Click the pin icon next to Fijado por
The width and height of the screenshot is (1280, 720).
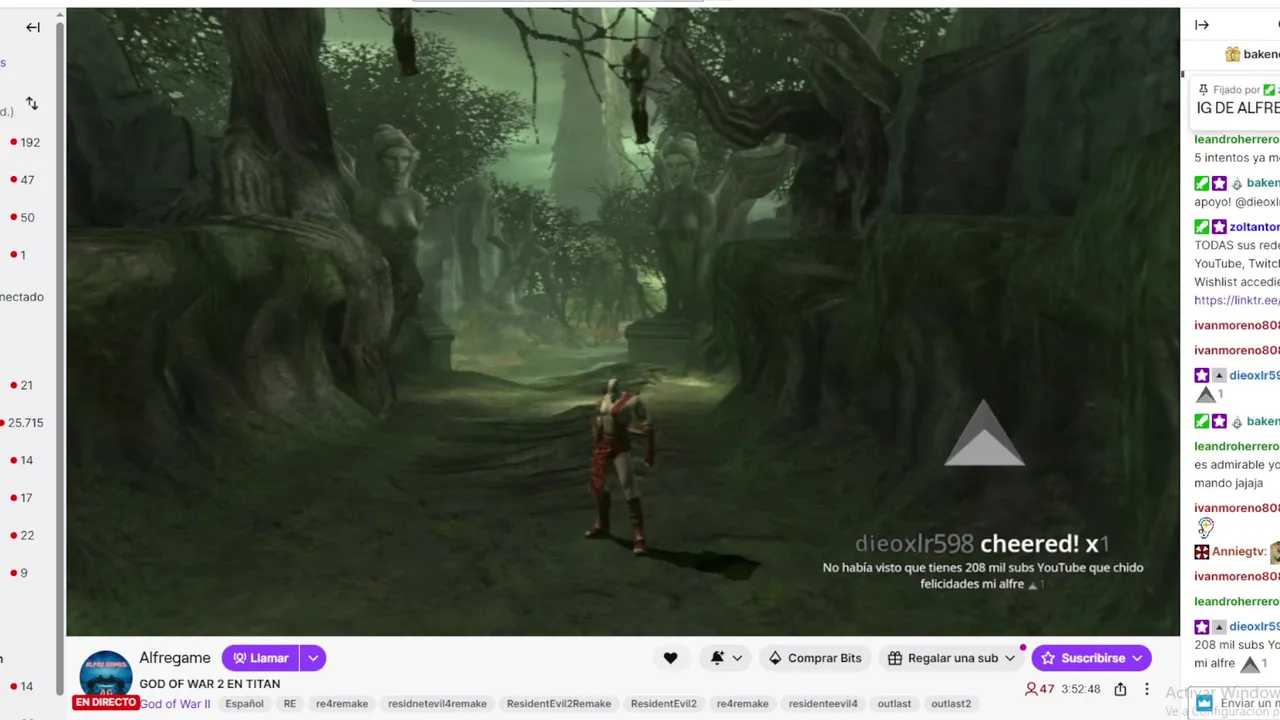(1203, 89)
